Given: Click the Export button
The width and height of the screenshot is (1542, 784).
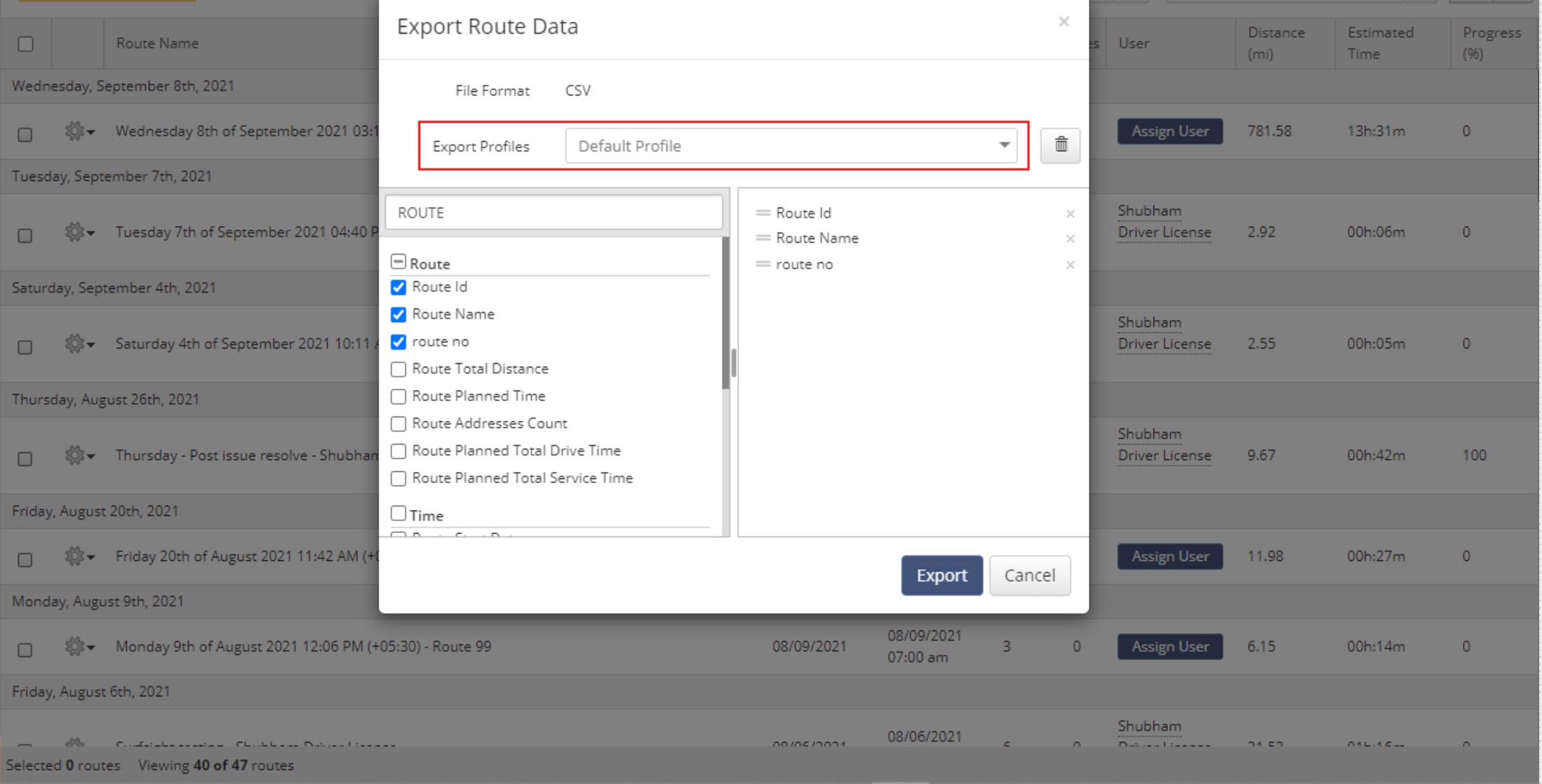Looking at the screenshot, I should click(941, 575).
